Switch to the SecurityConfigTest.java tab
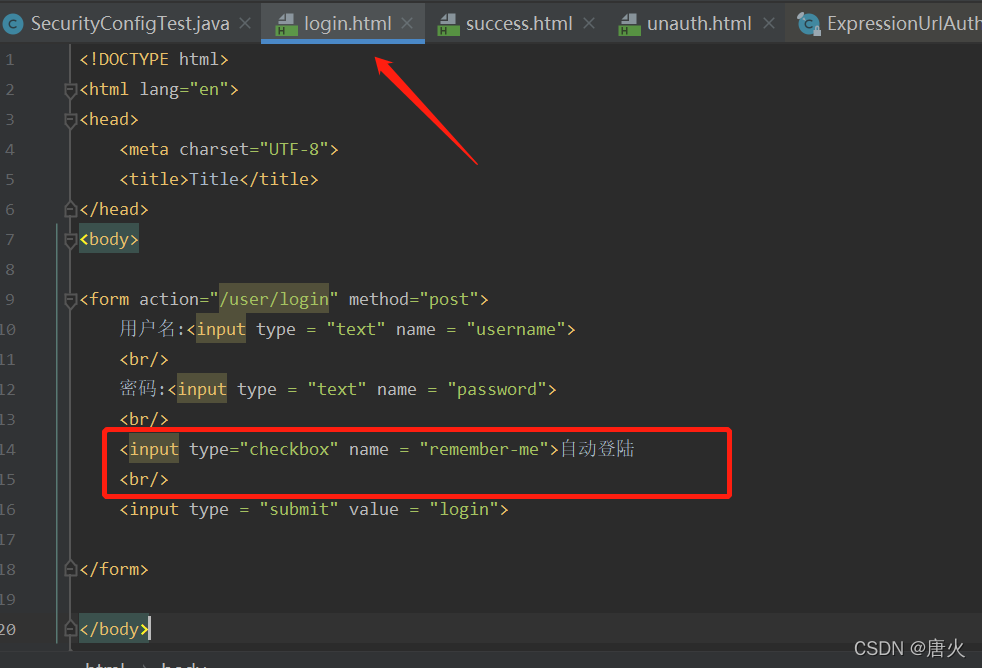 point(130,24)
